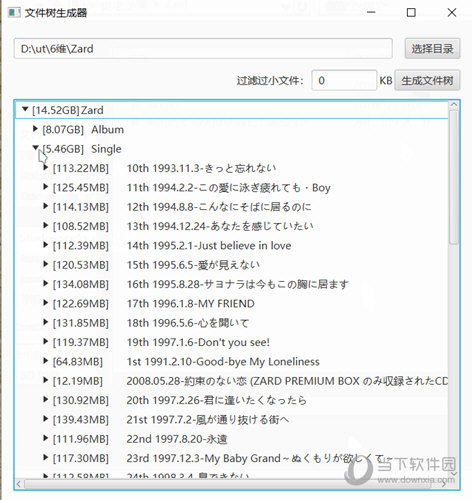The height and width of the screenshot is (500, 472).
Task: Click the vertical scrollbar thumb
Action: click(x=453, y=177)
